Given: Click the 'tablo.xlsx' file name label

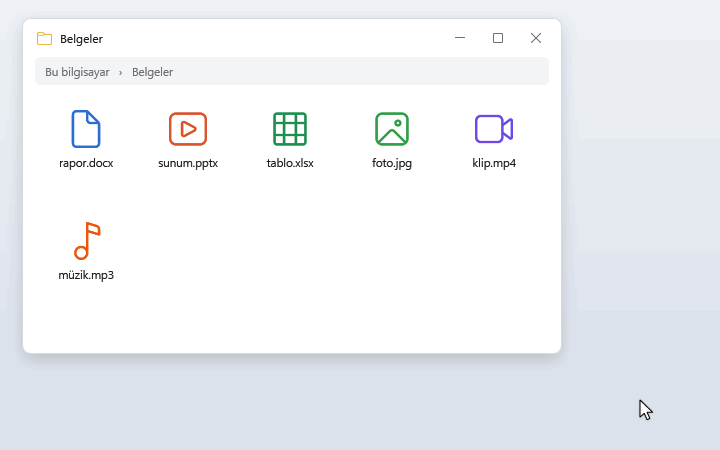Looking at the screenshot, I should pyautogui.click(x=290, y=163).
